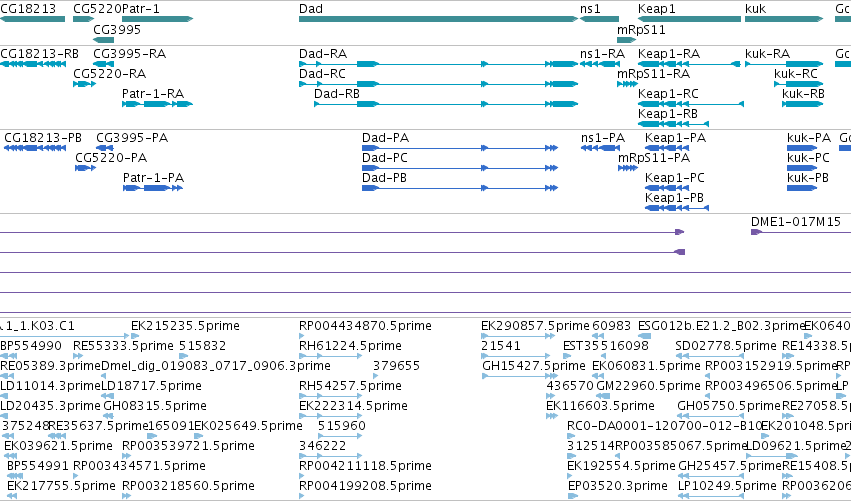Viewport: 851px width, 501px height.
Task: Click EST label EP03520.3prime
Action: pyautogui.click(x=618, y=486)
